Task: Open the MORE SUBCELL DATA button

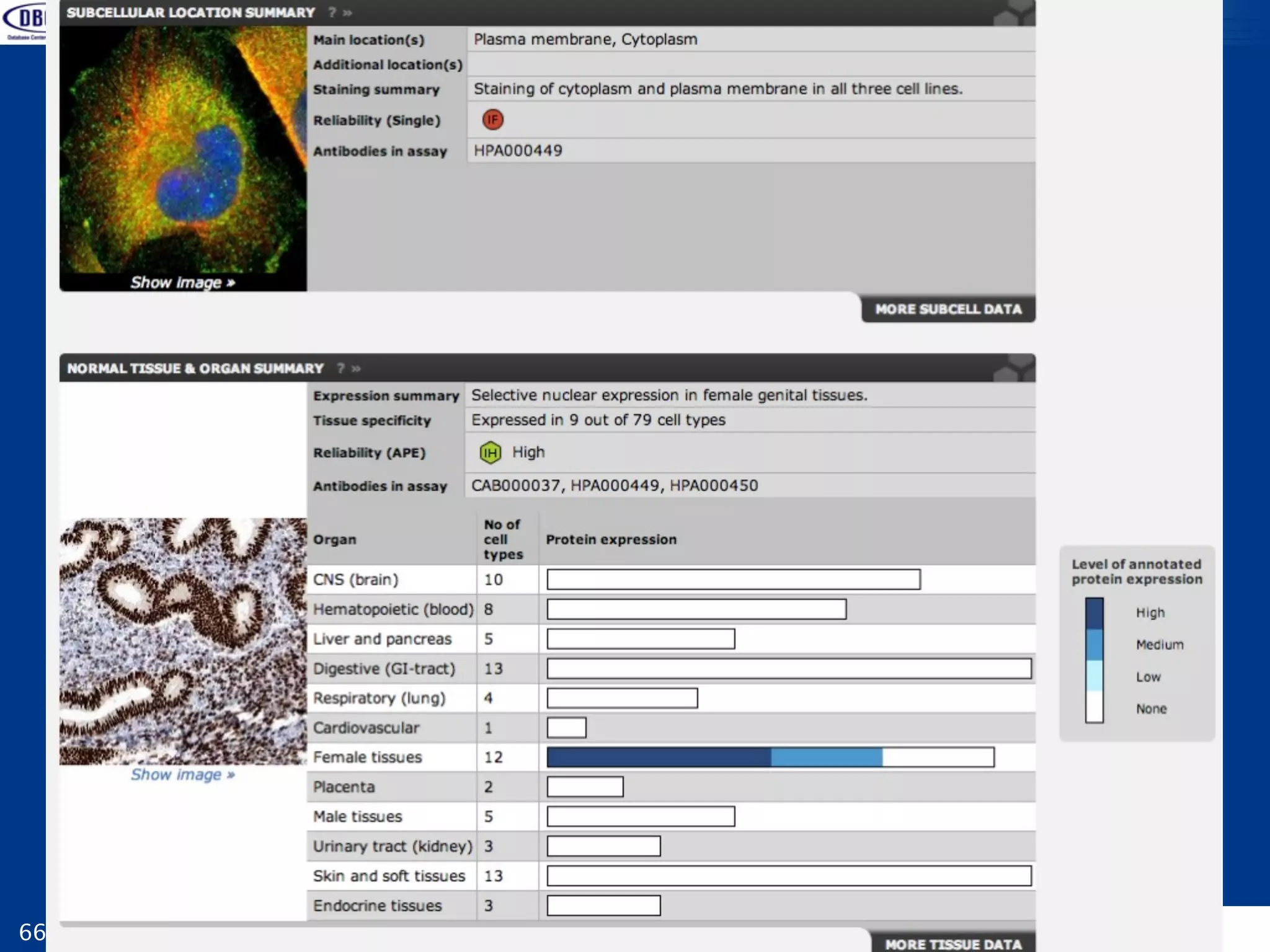Action: tap(948, 309)
